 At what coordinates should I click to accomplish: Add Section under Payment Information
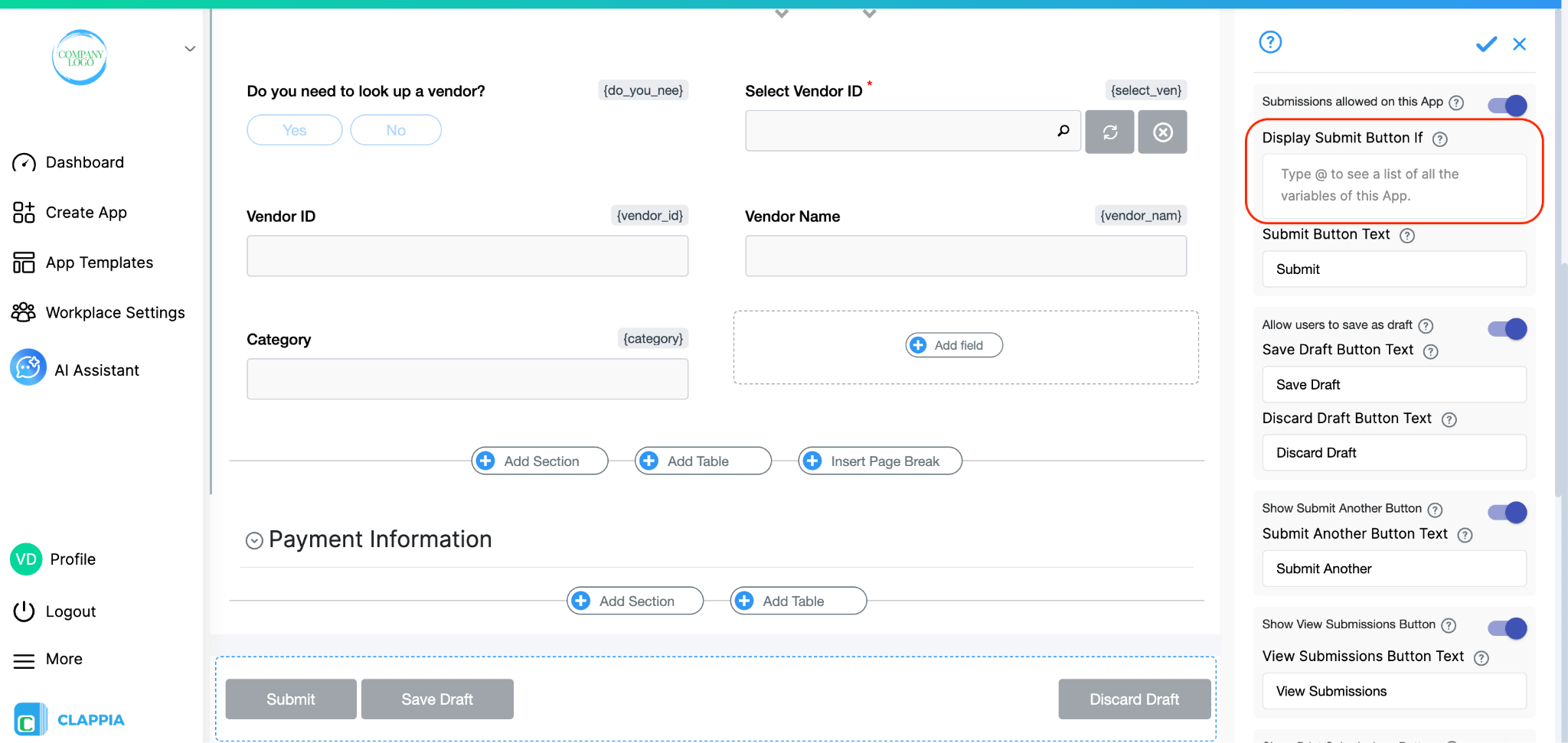635,601
